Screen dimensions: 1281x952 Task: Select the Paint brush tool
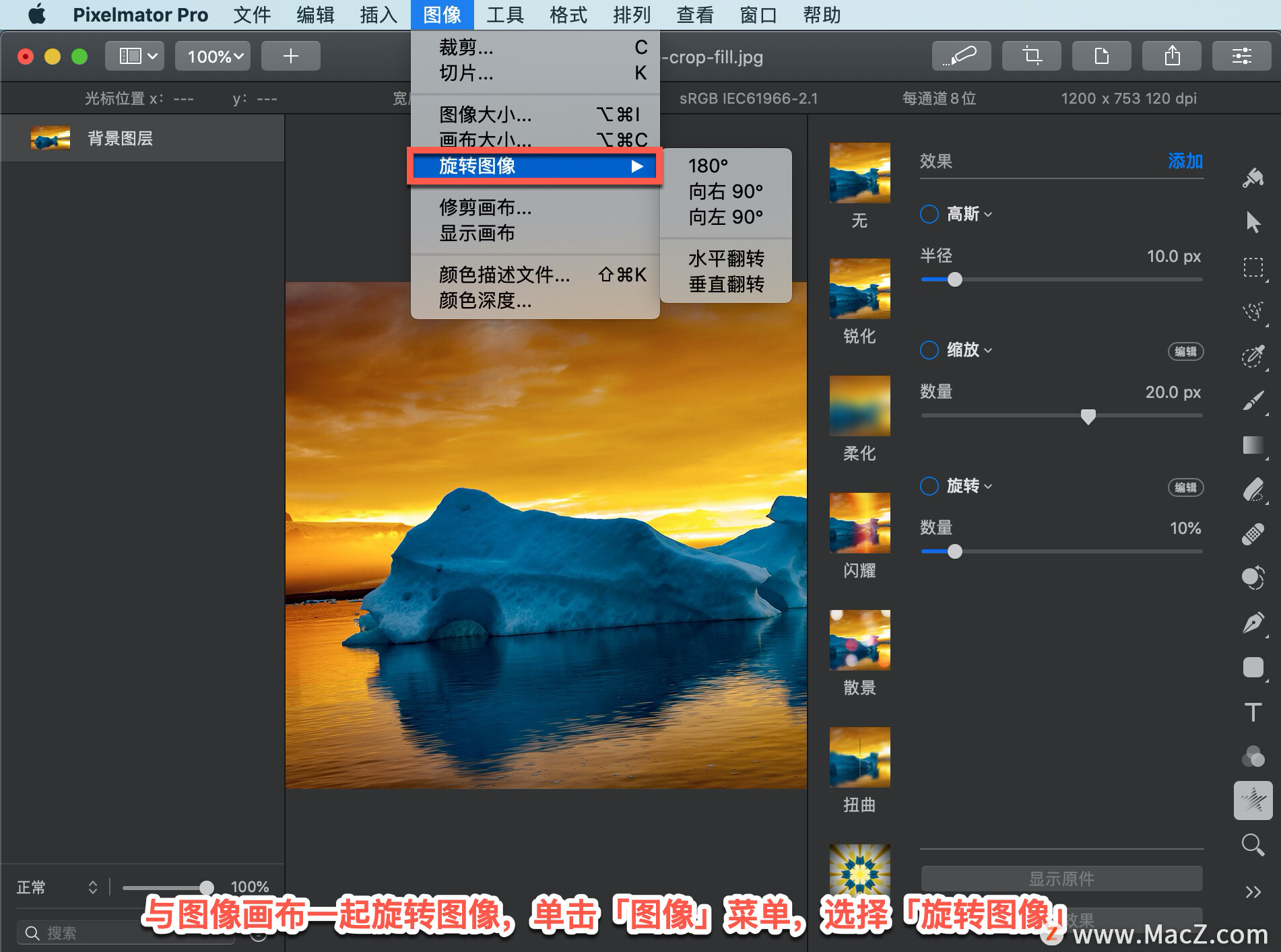1253,401
